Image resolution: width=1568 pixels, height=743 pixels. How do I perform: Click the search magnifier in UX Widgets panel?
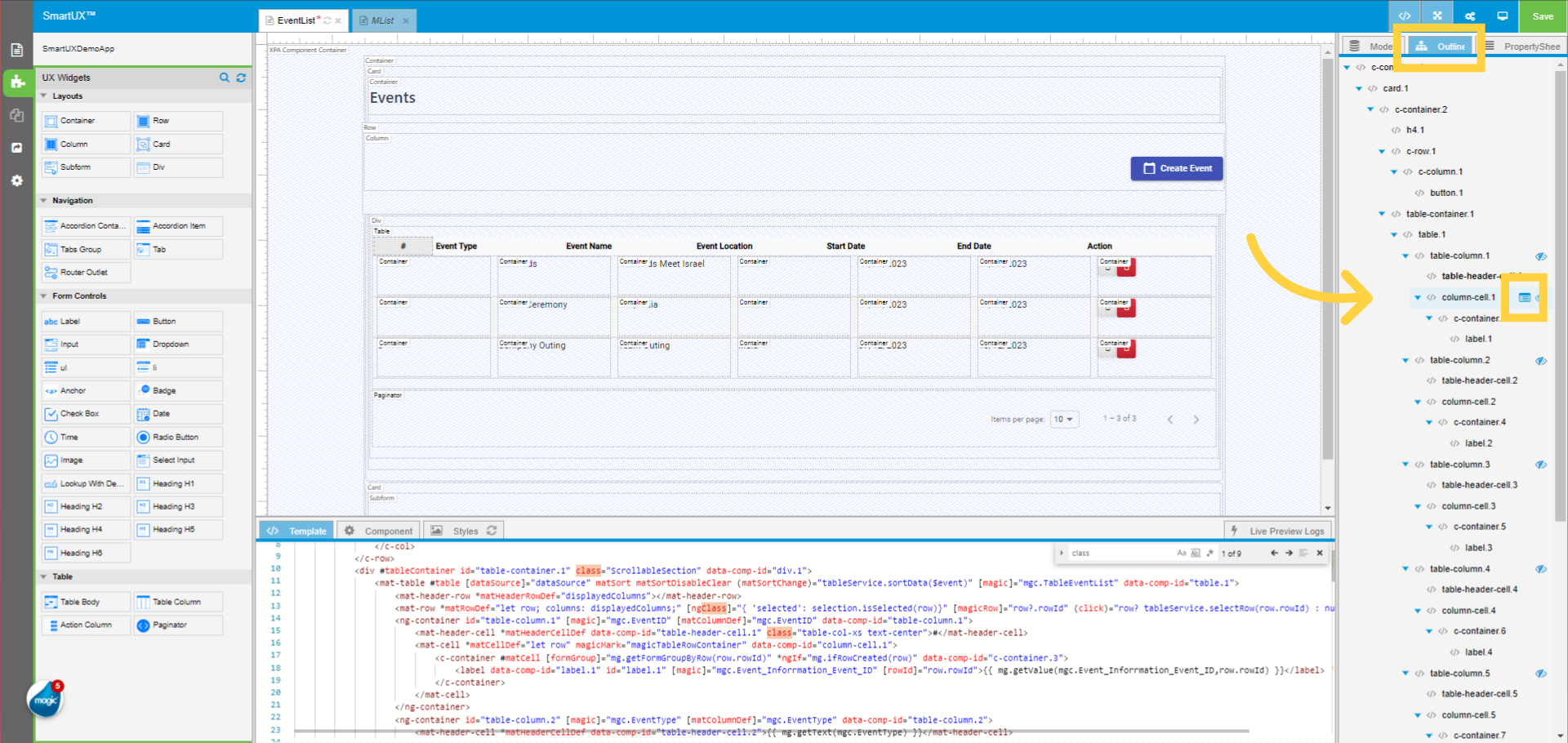tap(225, 78)
